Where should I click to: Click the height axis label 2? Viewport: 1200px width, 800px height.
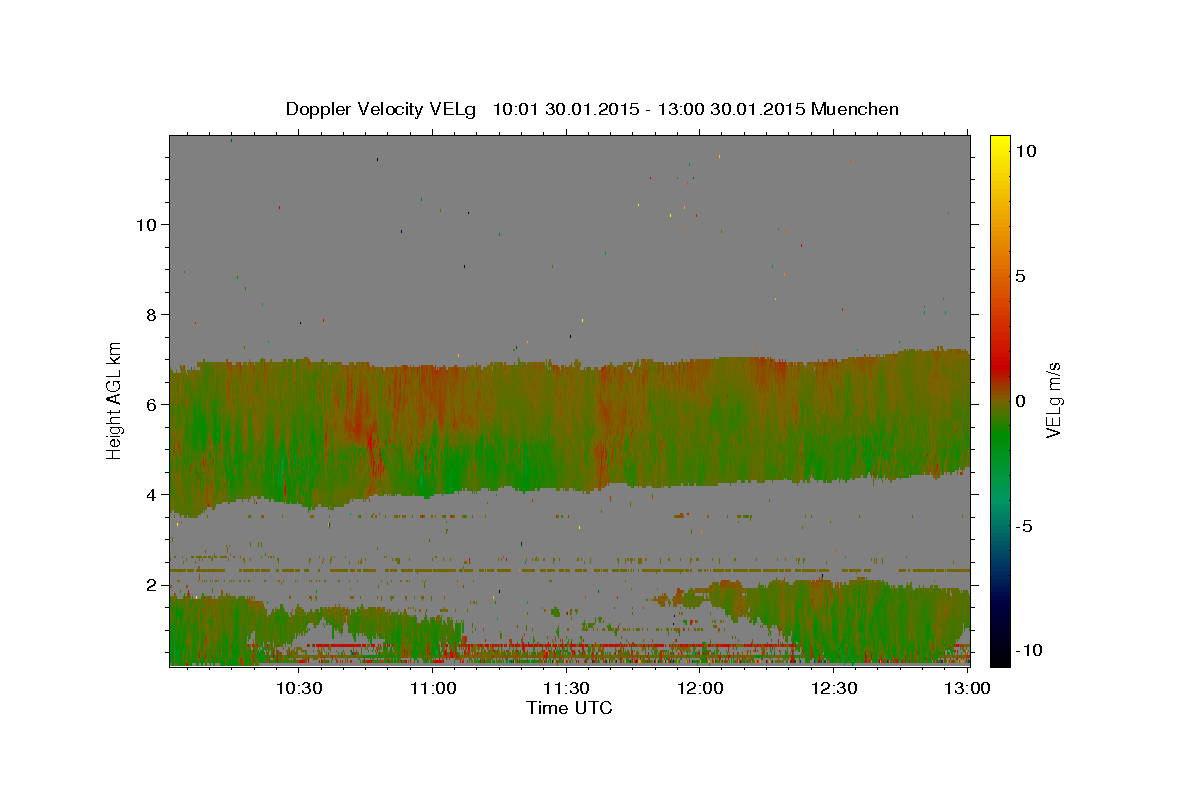point(151,584)
